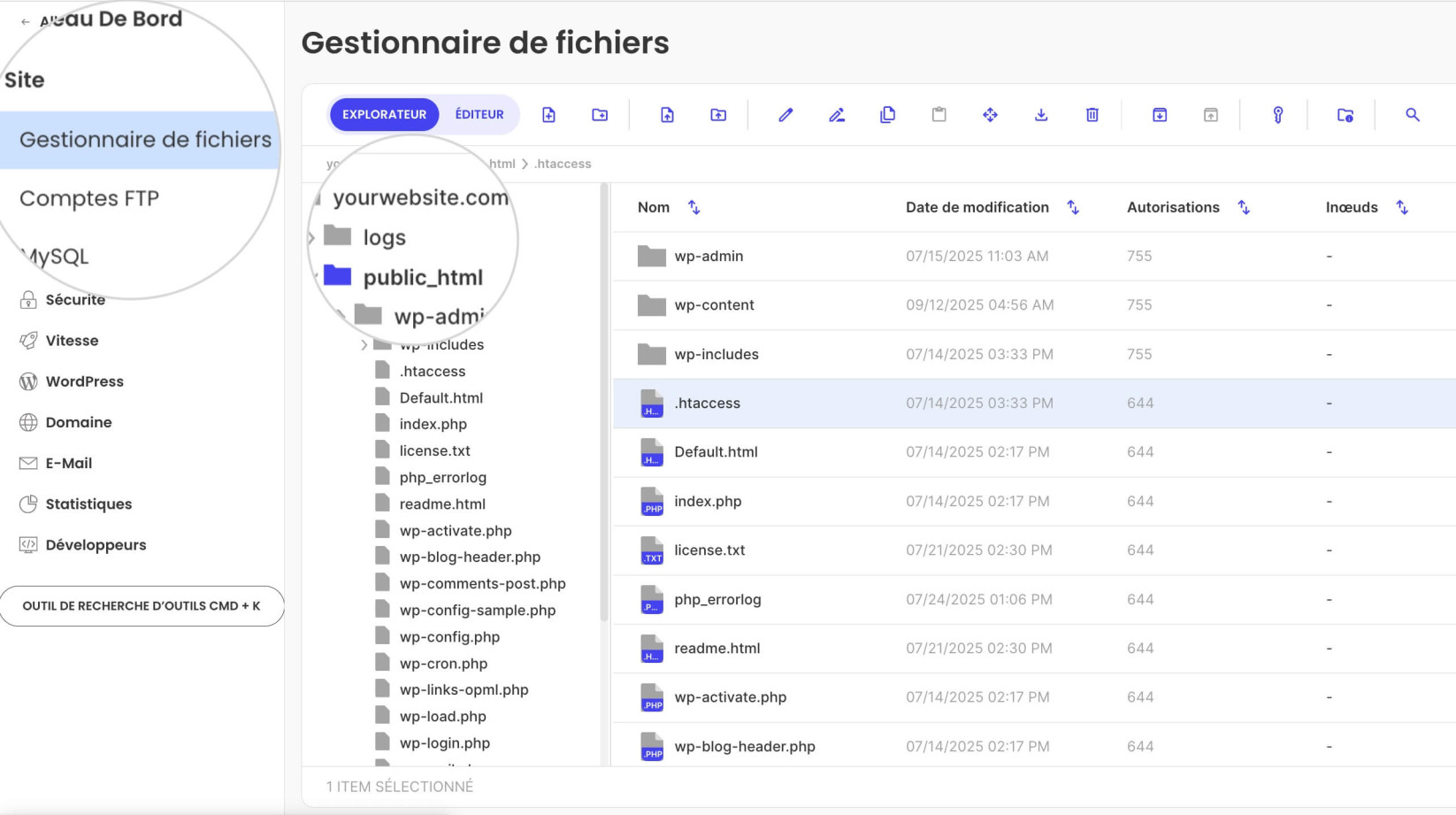Image resolution: width=1456 pixels, height=815 pixels.
Task: Select readme.html row in file table
Action: point(1034,649)
